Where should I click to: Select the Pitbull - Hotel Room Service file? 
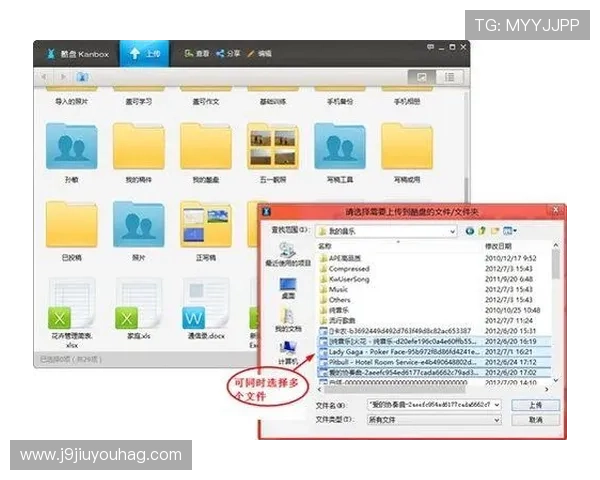(398, 362)
